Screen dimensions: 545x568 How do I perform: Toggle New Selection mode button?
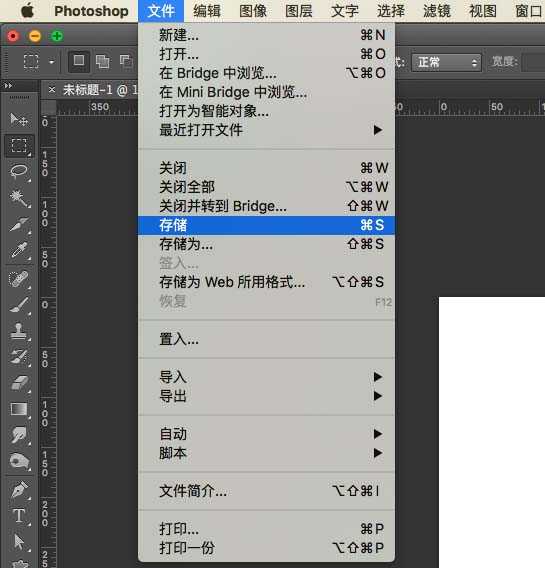79,61
